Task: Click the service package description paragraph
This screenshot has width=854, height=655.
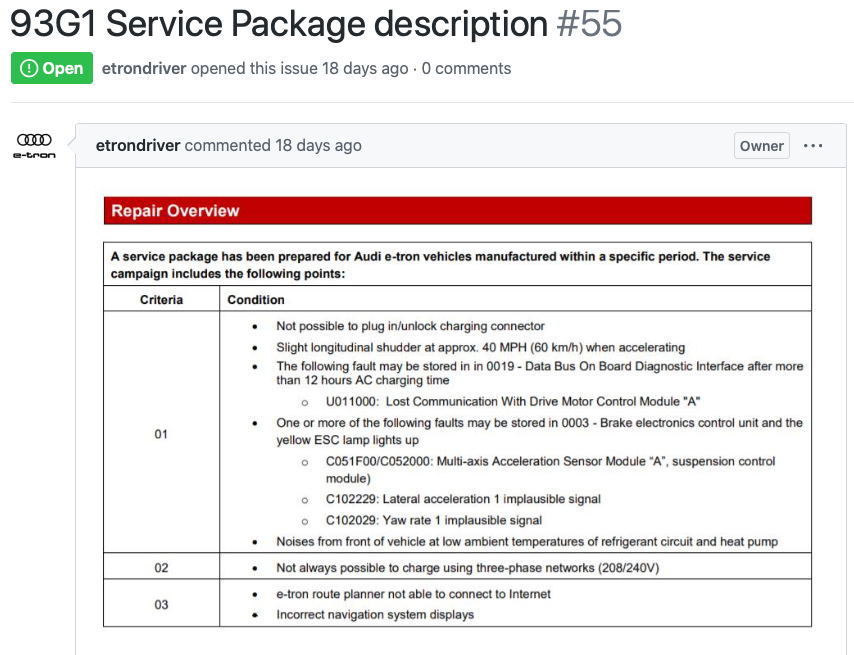Action: [440, 264]
